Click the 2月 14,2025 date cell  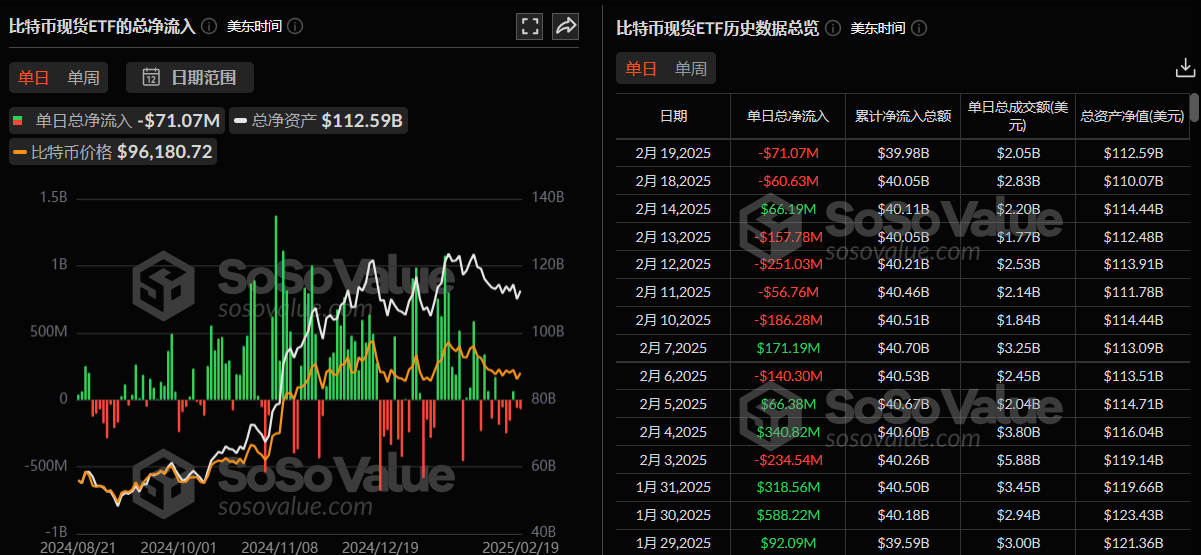(x=673, y=209)
